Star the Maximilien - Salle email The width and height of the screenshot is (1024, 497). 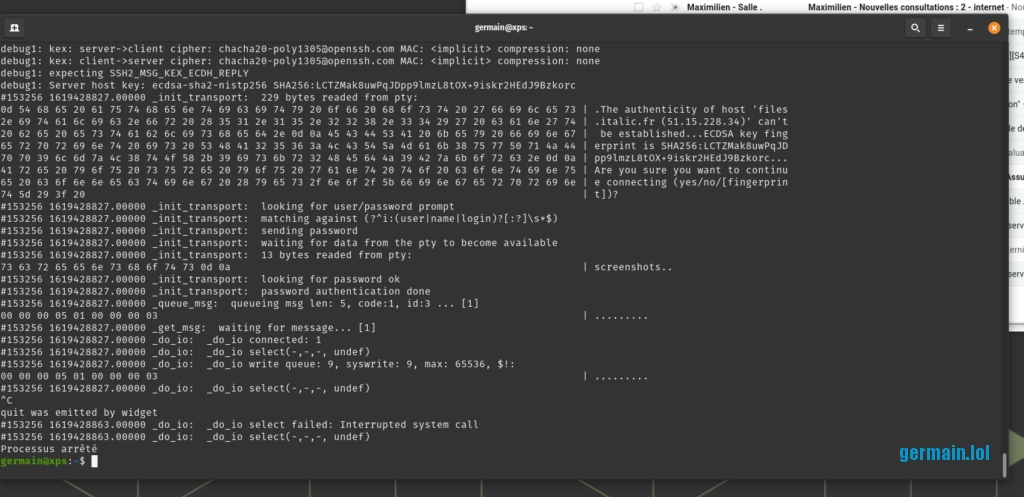(x=656, y=6)
